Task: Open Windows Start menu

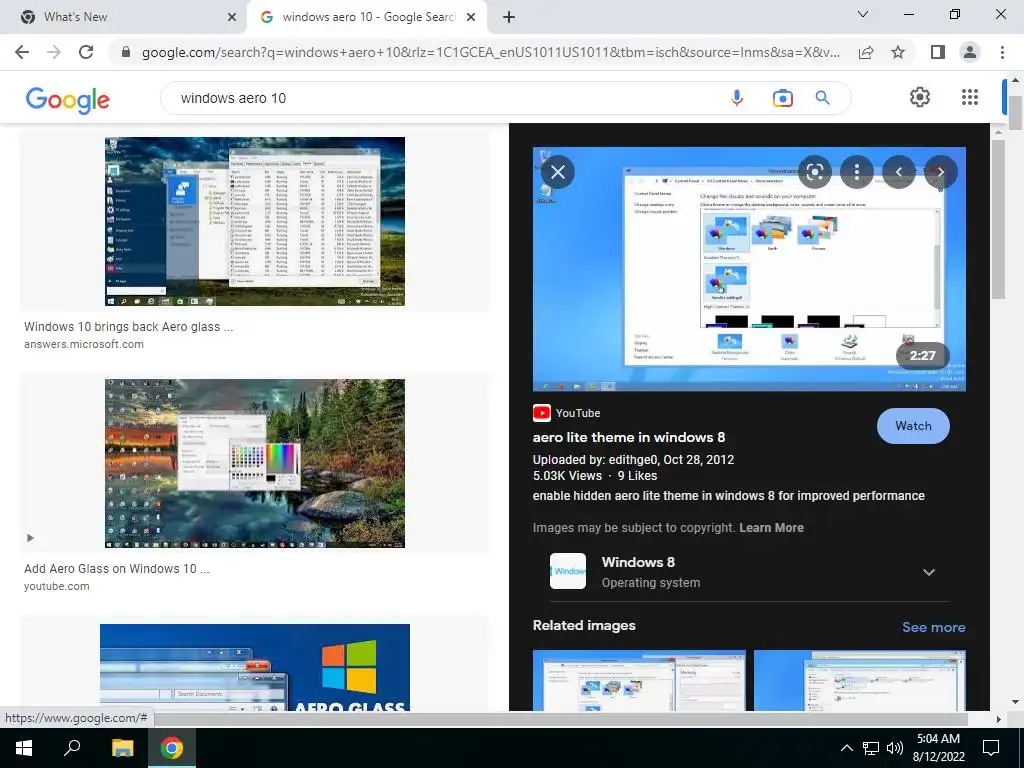Action: (x=24, y=748)
